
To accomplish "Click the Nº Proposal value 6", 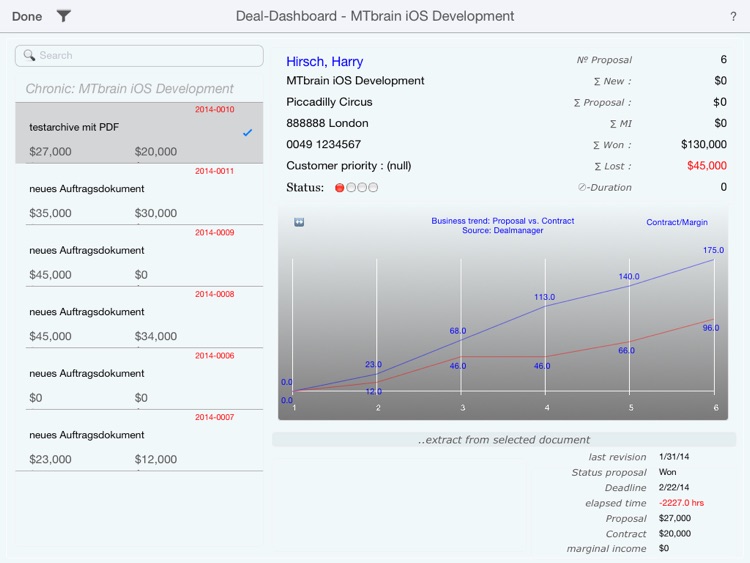I will click(x=723, y=59).
